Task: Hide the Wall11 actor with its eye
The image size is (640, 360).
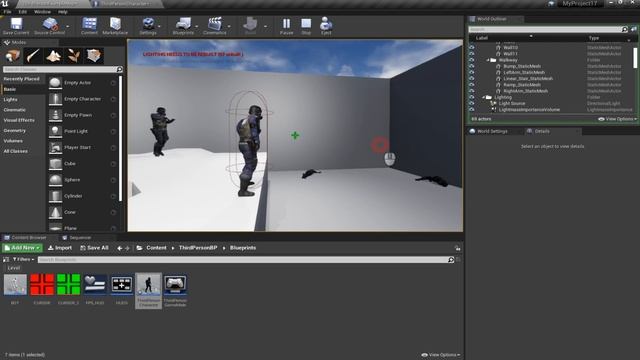Action: coord(472,53)
